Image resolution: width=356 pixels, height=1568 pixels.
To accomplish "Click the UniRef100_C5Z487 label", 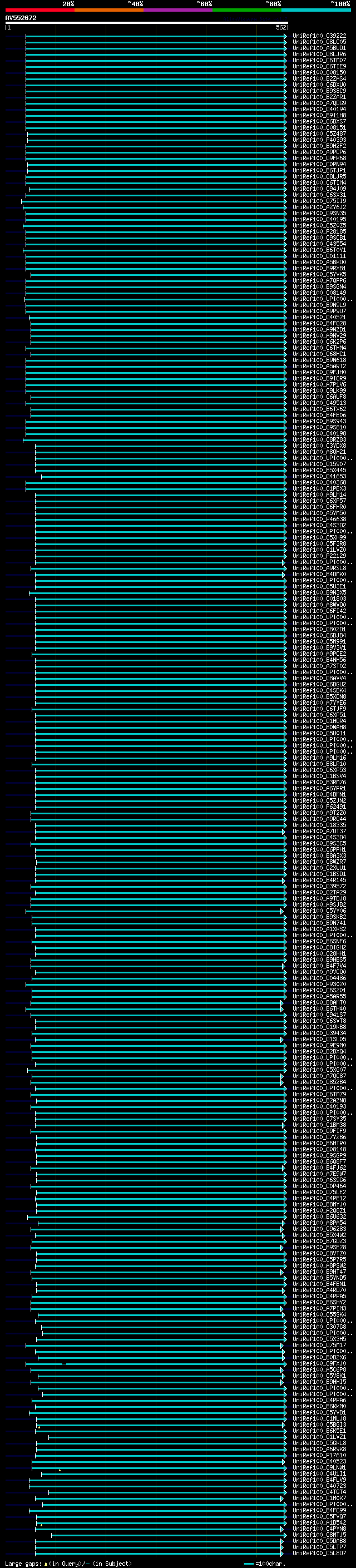I will 319,134.
